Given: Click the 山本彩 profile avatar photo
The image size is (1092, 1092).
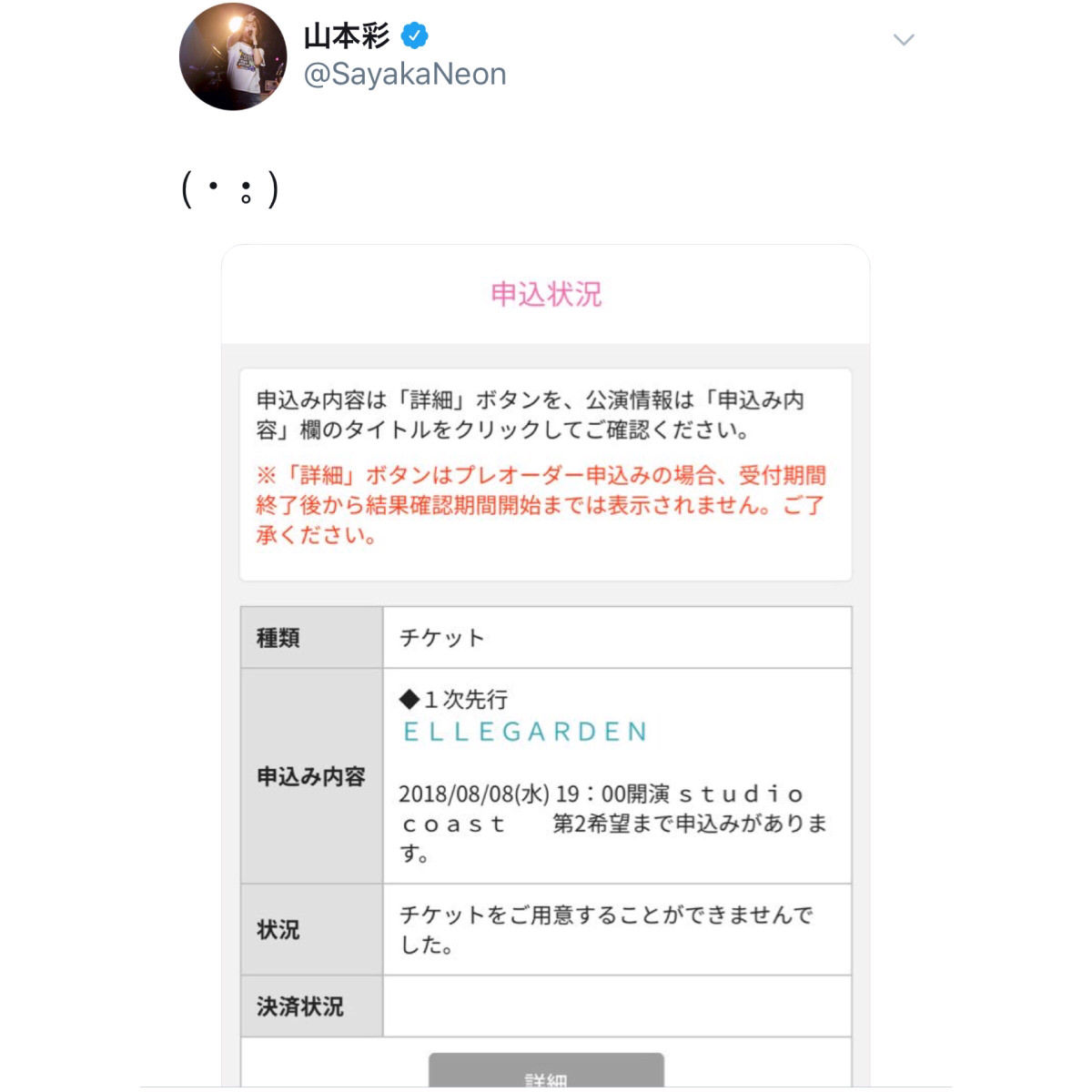Looking at the screenshot, I should point(233,56).
